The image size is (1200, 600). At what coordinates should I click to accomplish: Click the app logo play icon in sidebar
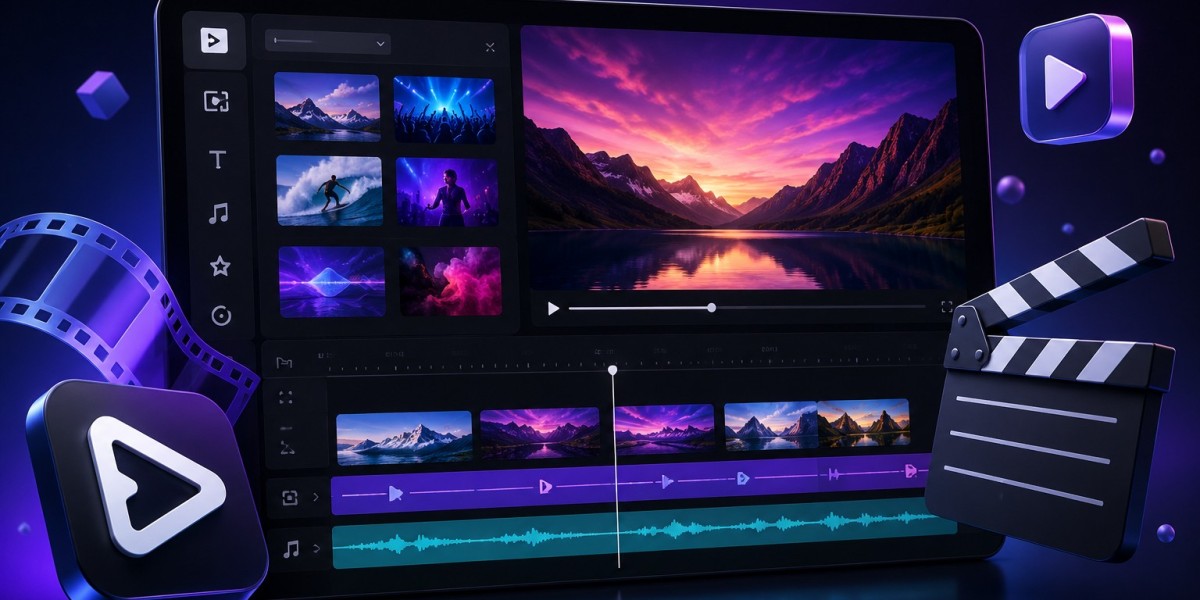pos(214,40)
